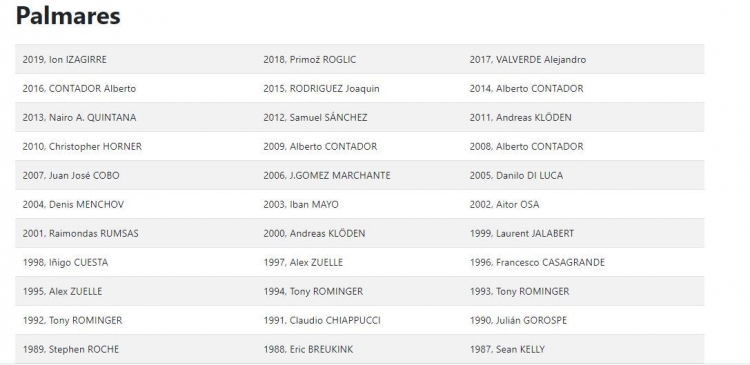Click the 1996 Francesco CASAGRANDE entry
This screenshot has width=750, height=365.
click(537, 262)
